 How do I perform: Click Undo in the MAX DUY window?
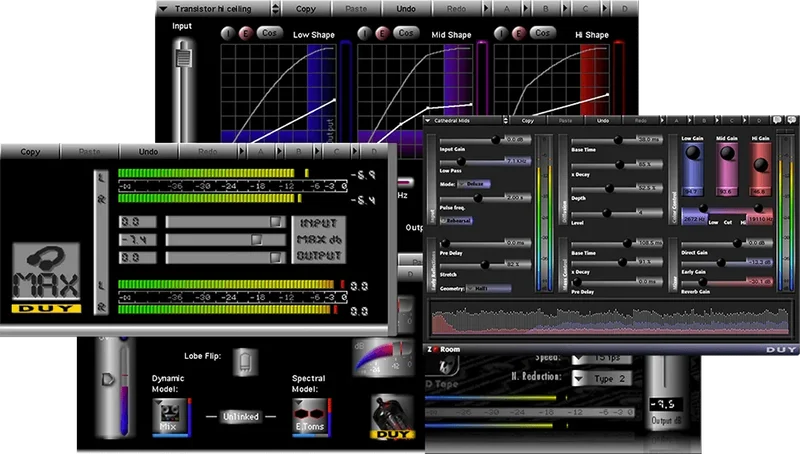click(148, 152)
